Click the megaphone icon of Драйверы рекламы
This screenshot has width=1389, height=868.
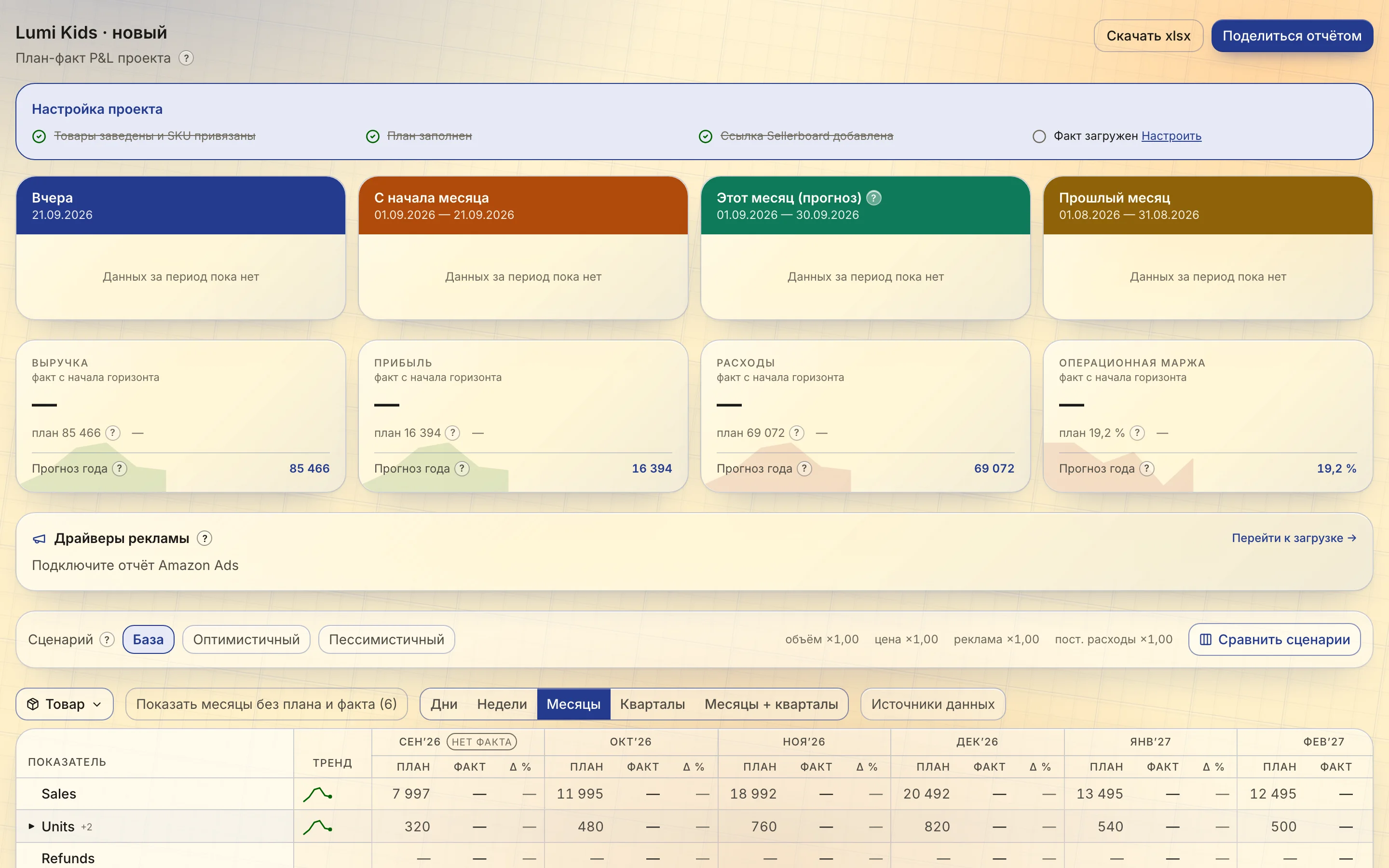(39, 539)
